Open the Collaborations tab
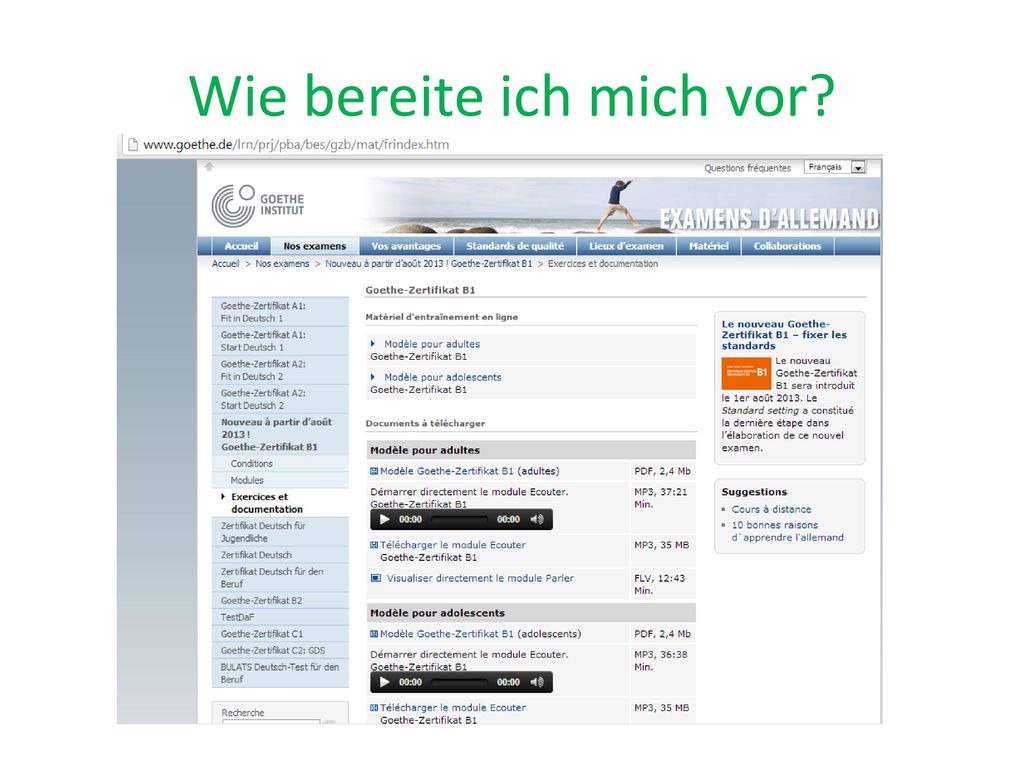Screen dimensions: 1024x768 tap(788, 246)
